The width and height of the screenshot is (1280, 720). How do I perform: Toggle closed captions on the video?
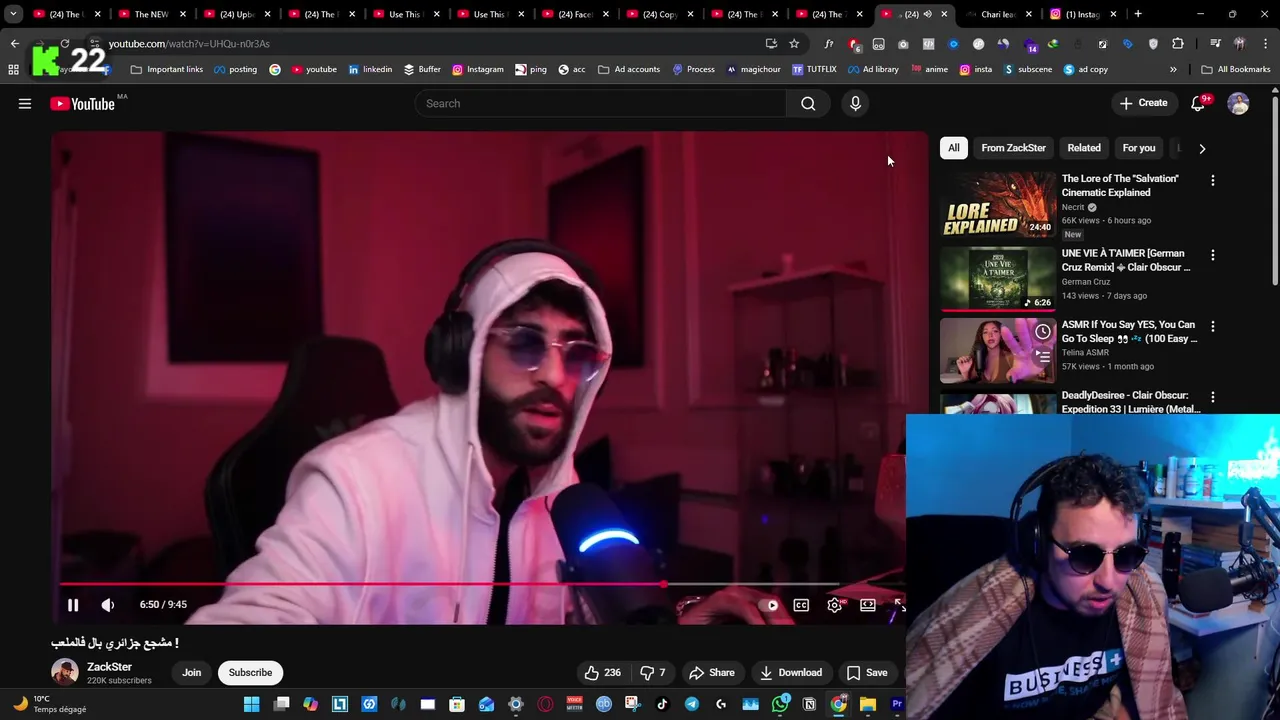click(x=801, y=605)
